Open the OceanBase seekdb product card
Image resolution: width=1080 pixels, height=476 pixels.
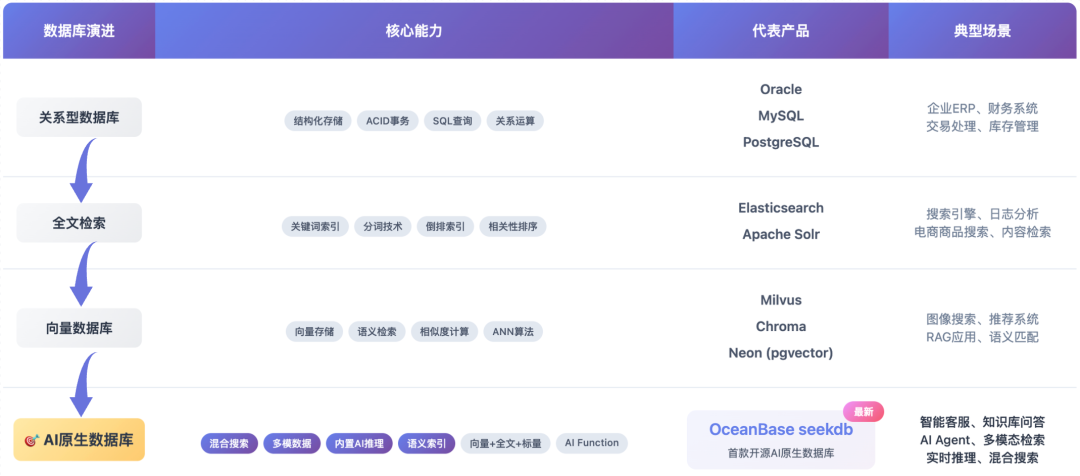pyautogui.click(x=780, y=439)
